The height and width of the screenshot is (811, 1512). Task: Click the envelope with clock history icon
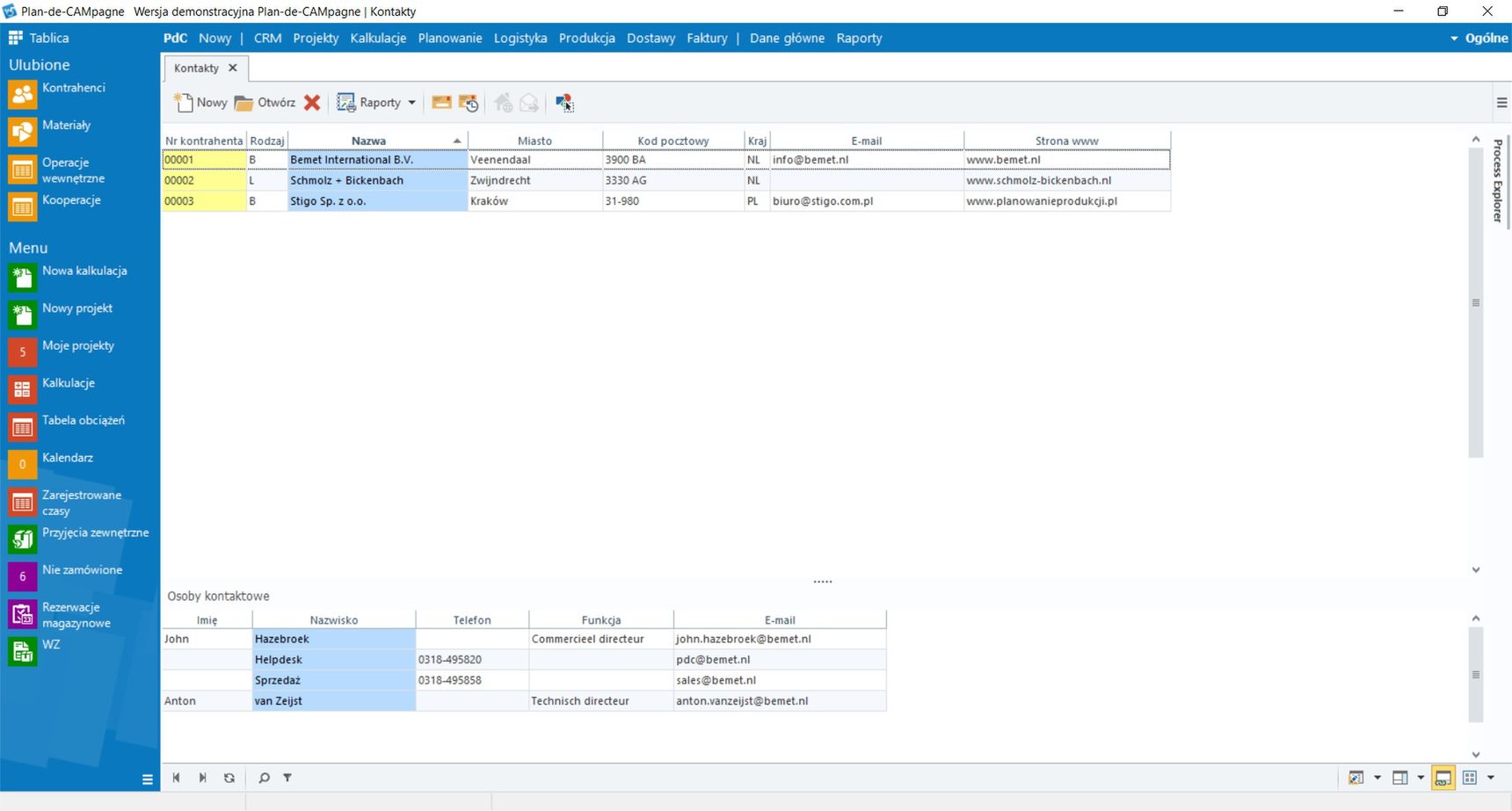(x=469, y=103)
